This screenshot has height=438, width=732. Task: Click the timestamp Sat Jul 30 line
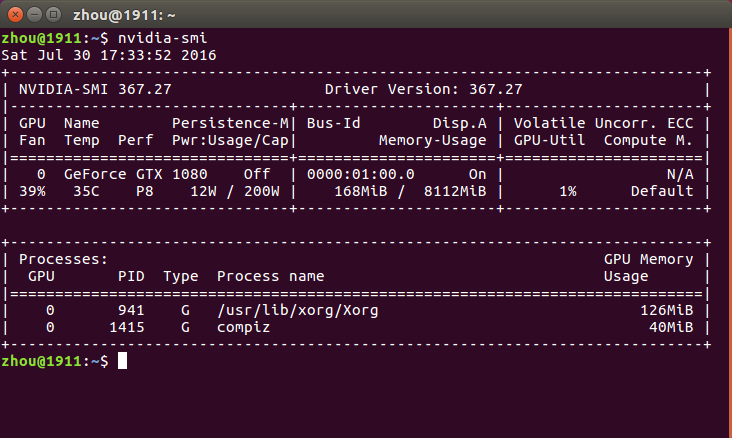point(109,55)
